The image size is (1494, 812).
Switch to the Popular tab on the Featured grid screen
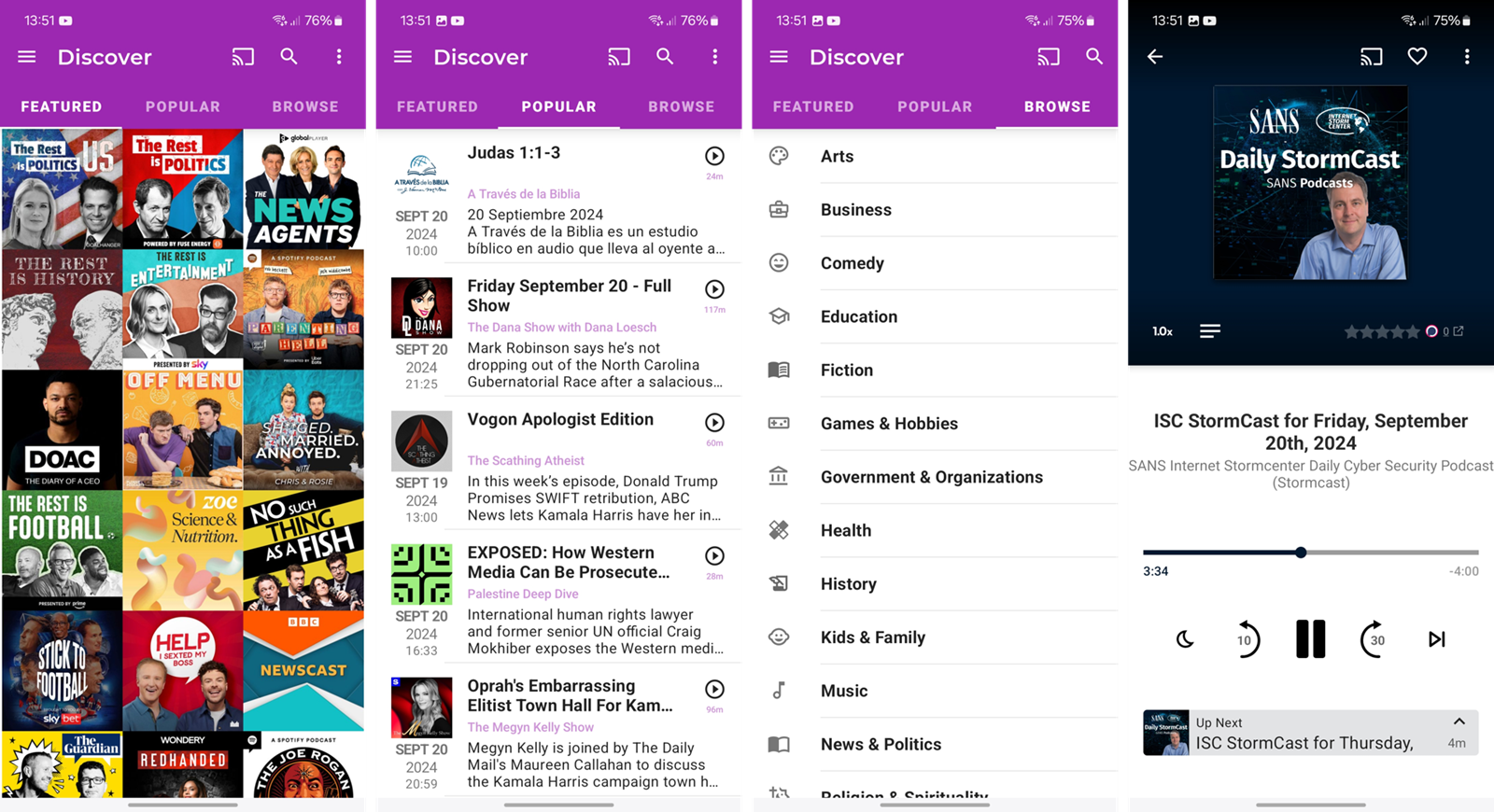183,106
